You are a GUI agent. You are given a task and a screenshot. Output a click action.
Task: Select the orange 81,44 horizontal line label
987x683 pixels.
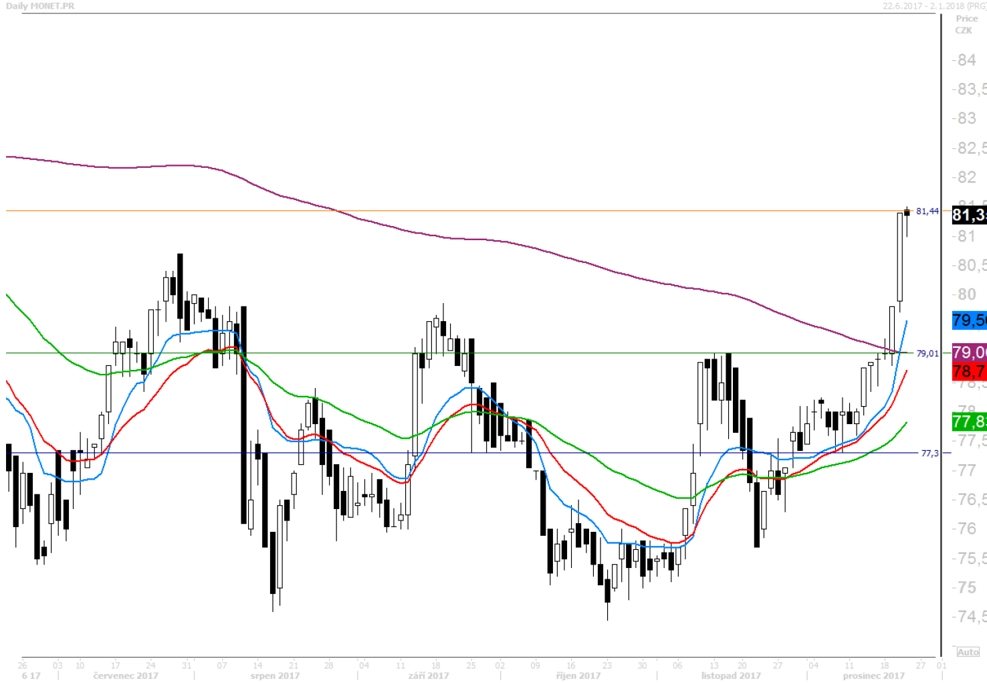tap(927, 211)
